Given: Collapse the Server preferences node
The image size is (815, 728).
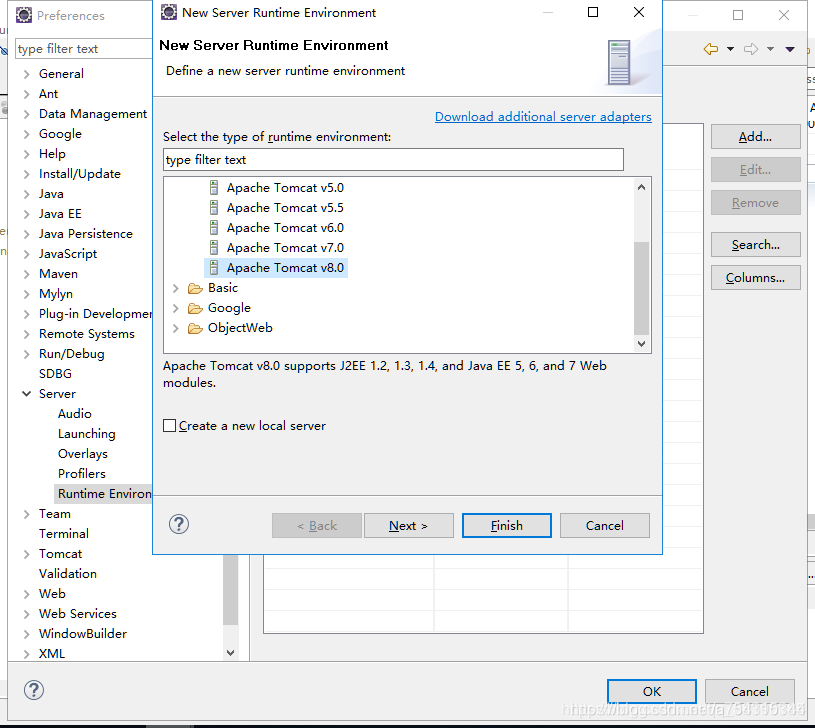Looking at the screenshot, I should tap(27, 394).
